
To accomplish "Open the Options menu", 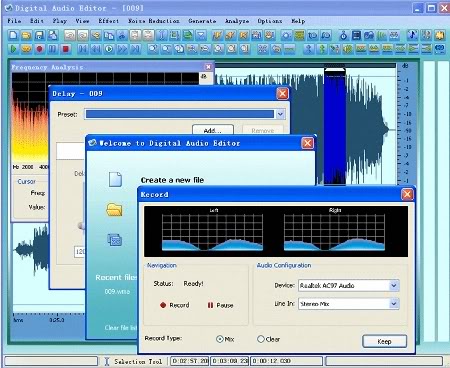I will point(269,21).
